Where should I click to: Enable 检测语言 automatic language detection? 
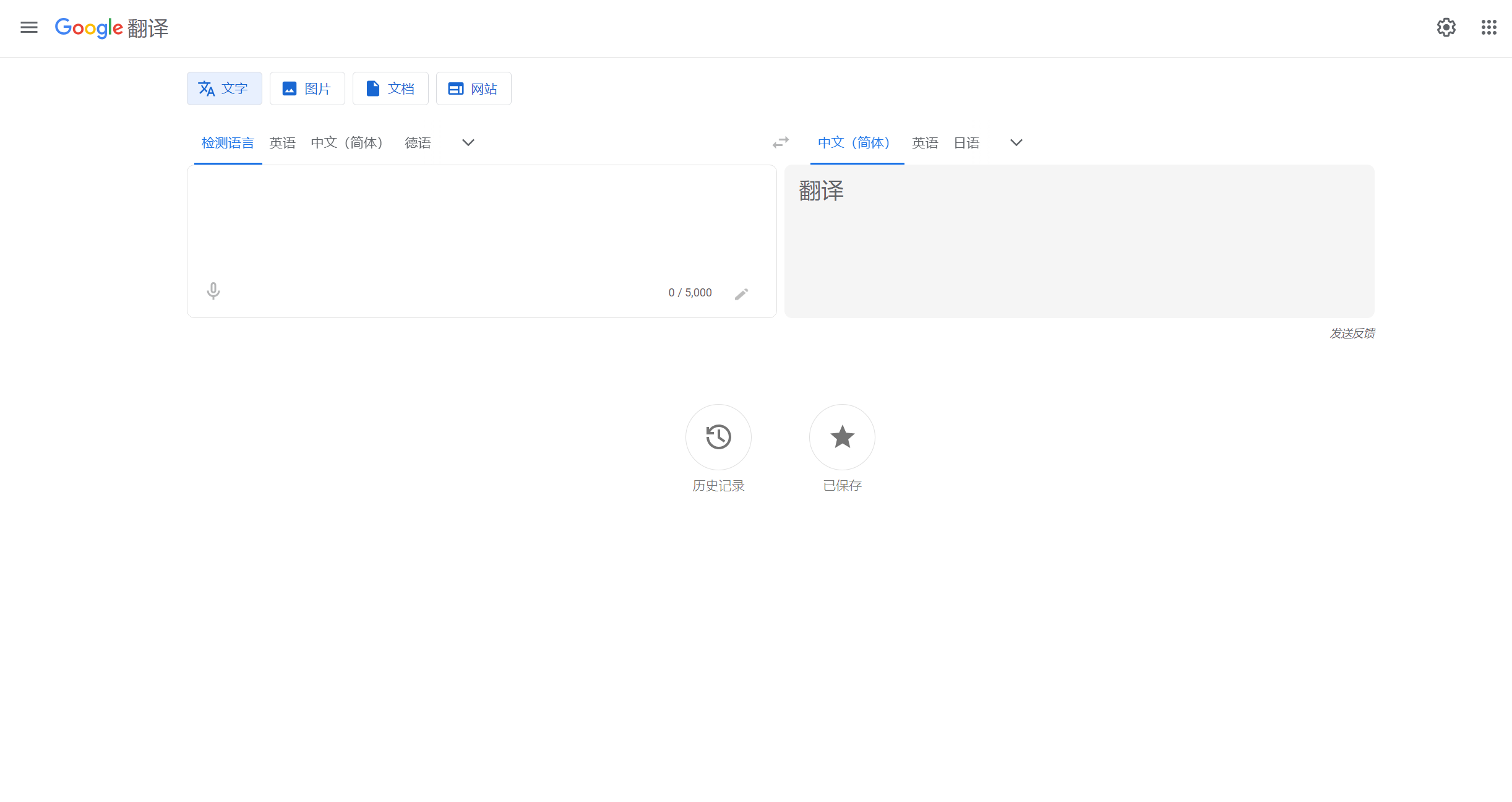(227, 142)
